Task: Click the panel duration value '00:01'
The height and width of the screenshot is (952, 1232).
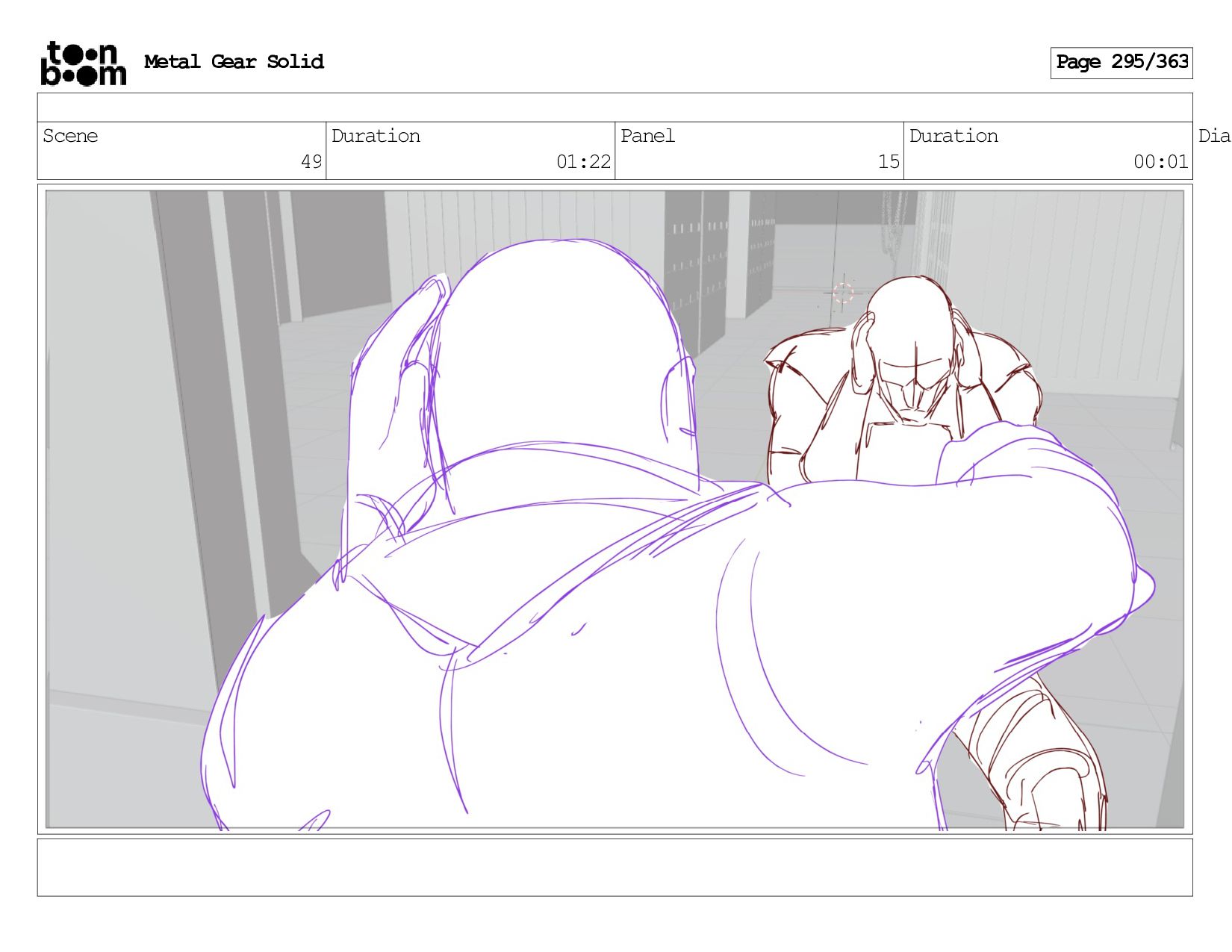Action: tap(1160, 162)
